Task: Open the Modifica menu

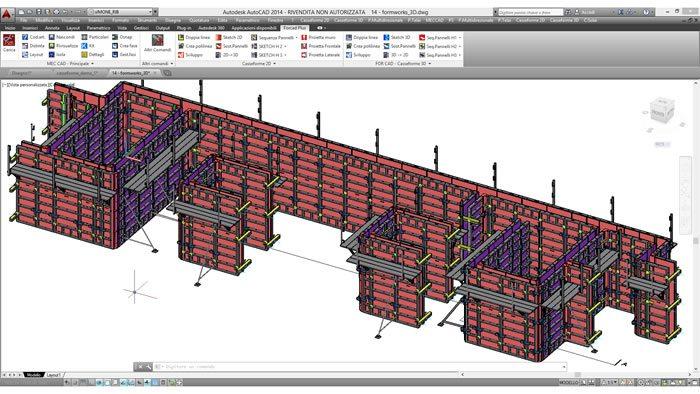Action: pos(44,20)
